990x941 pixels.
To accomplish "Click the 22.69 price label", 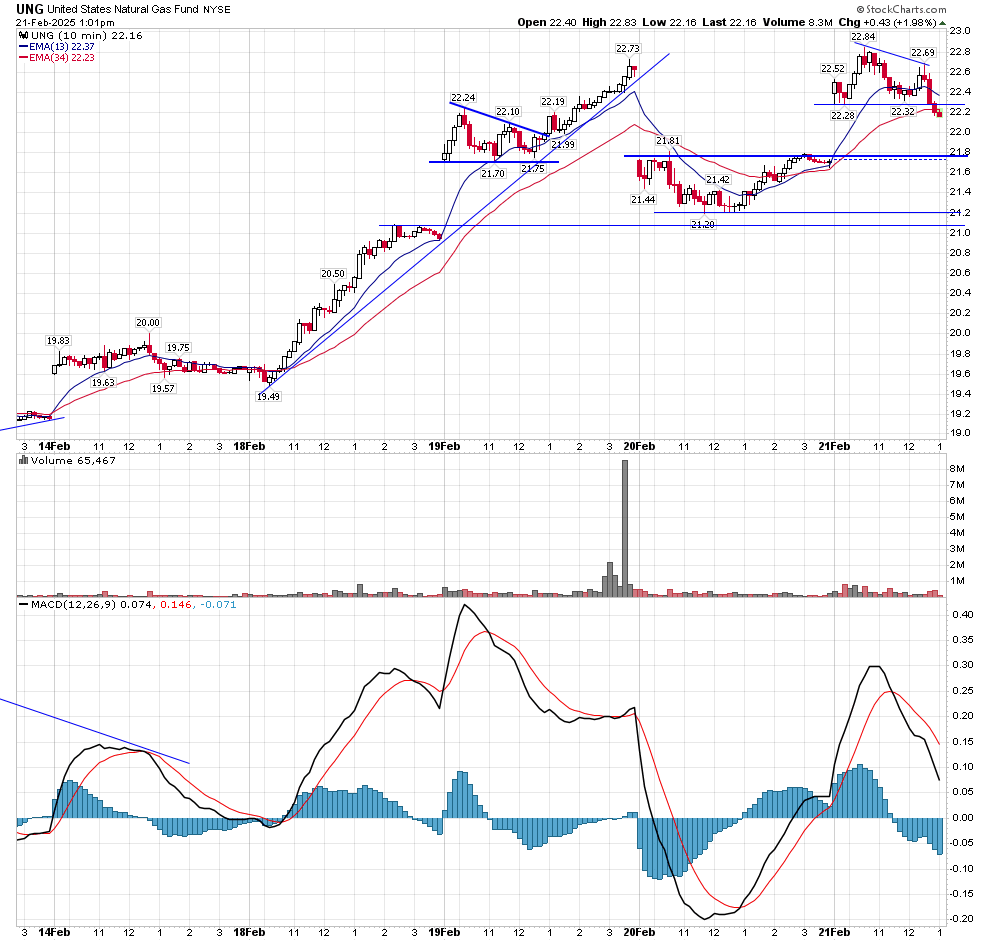I will (x=923, y=52).
